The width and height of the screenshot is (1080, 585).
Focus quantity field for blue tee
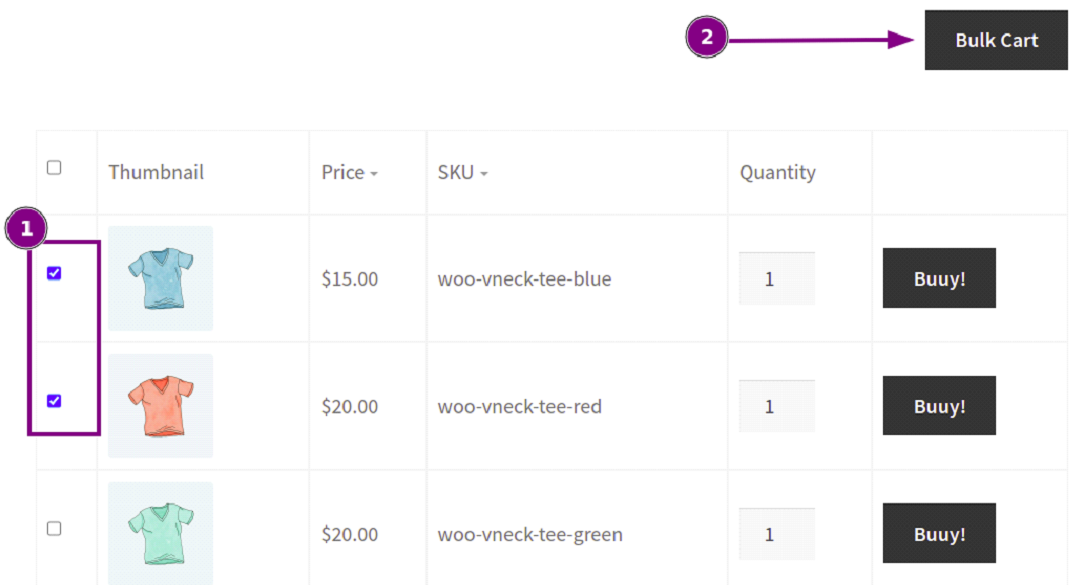pyautogui.click(x=777, y=278)
